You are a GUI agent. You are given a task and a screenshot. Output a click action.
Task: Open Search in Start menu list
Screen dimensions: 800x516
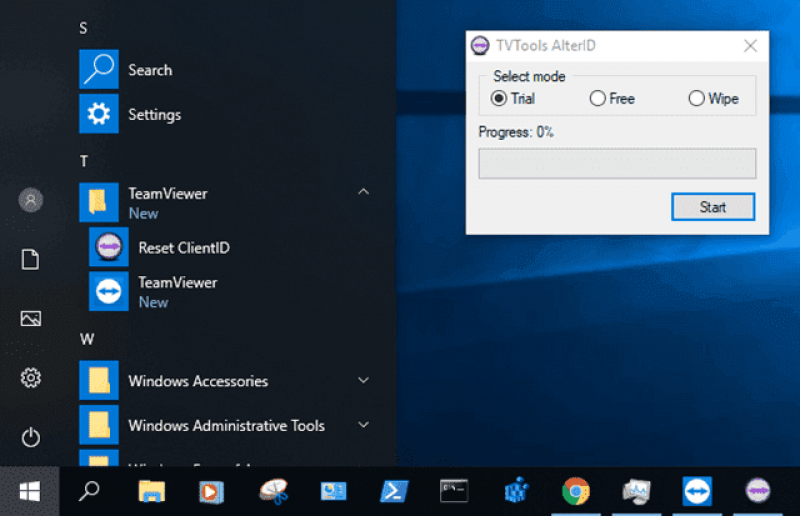151,70
